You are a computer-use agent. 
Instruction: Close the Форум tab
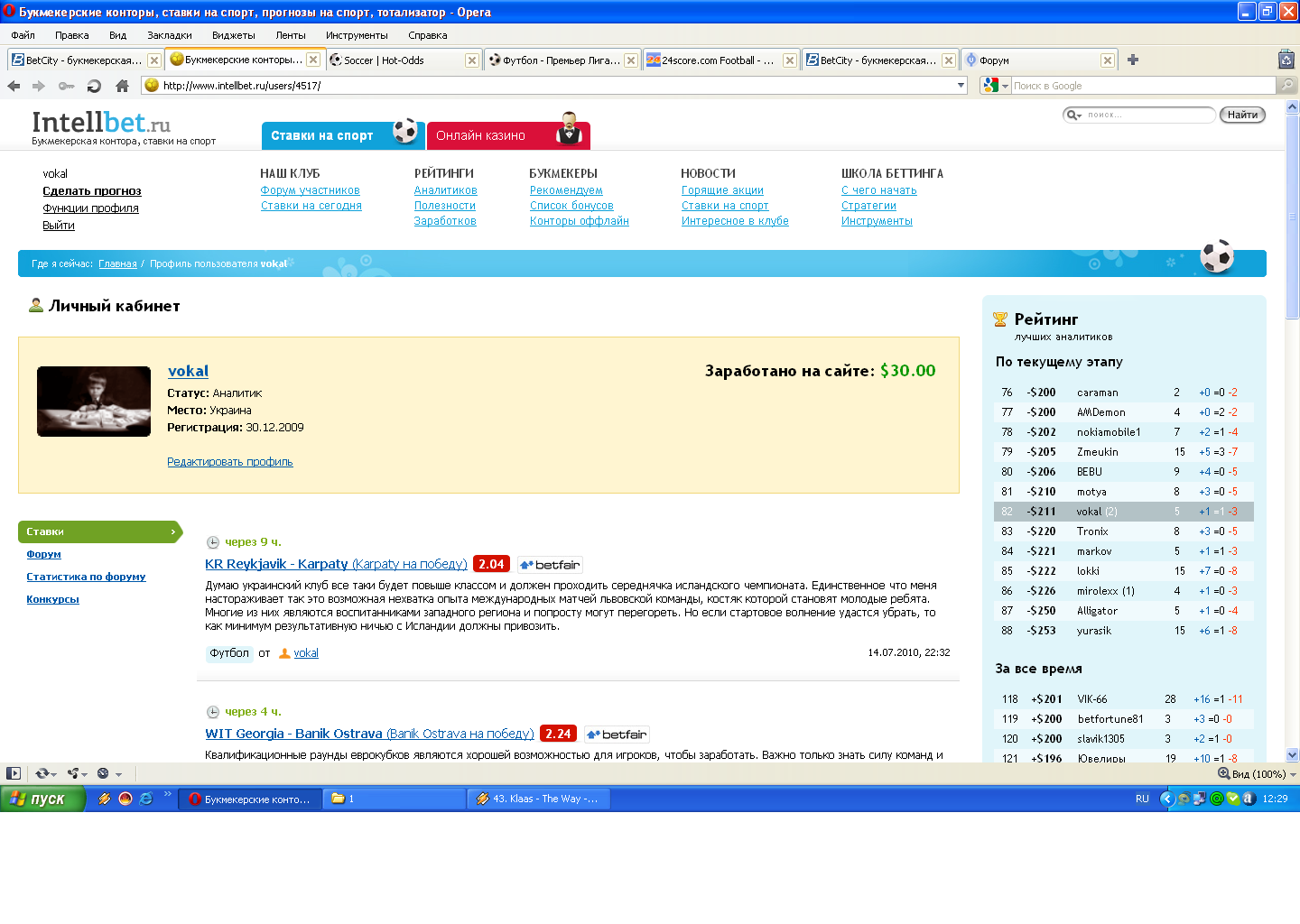(1108, 60)
